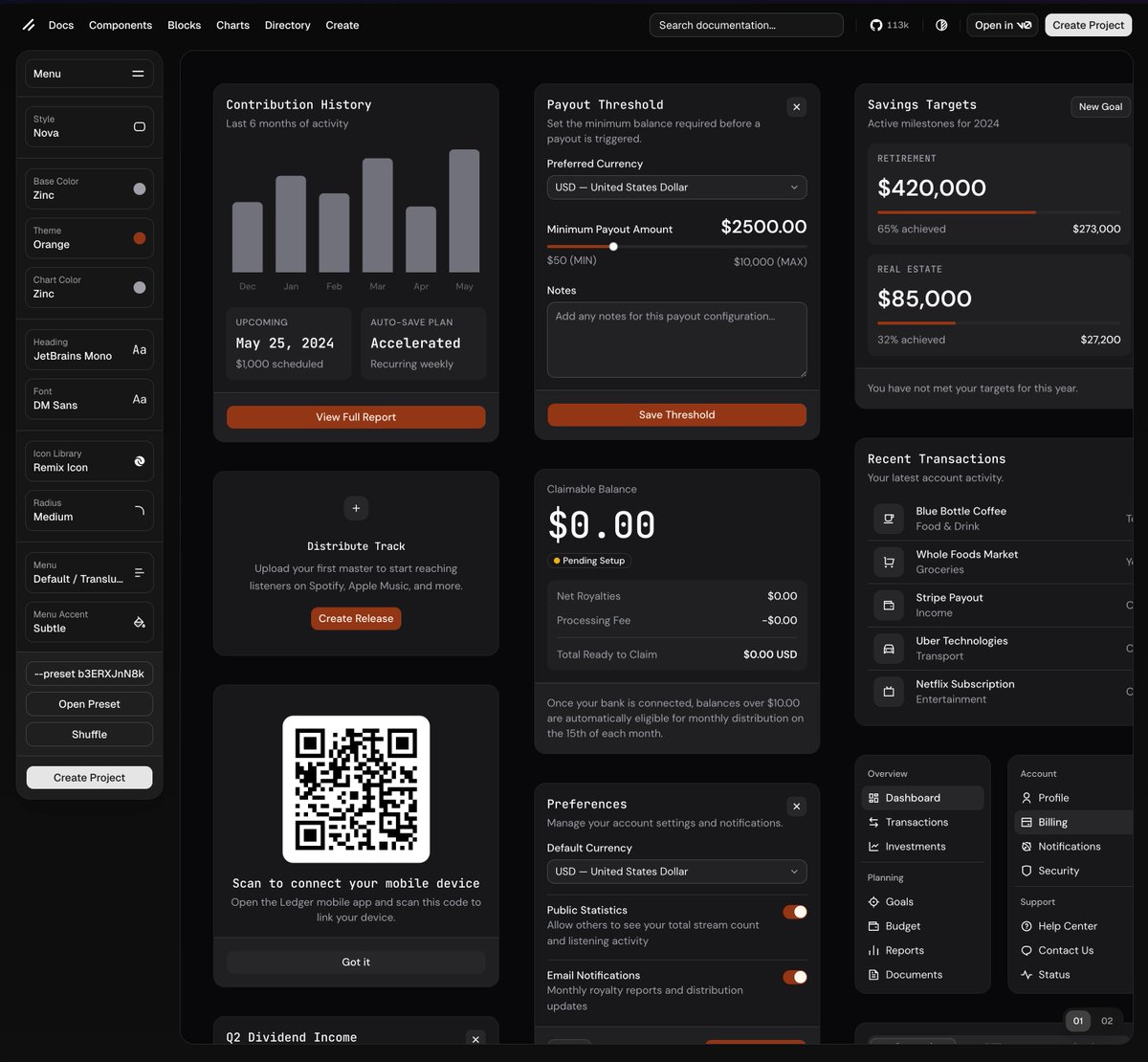Click the plus icon above Distribute Track
Viewport: 1148px width, 1062px height.
(x=356, y=508)
